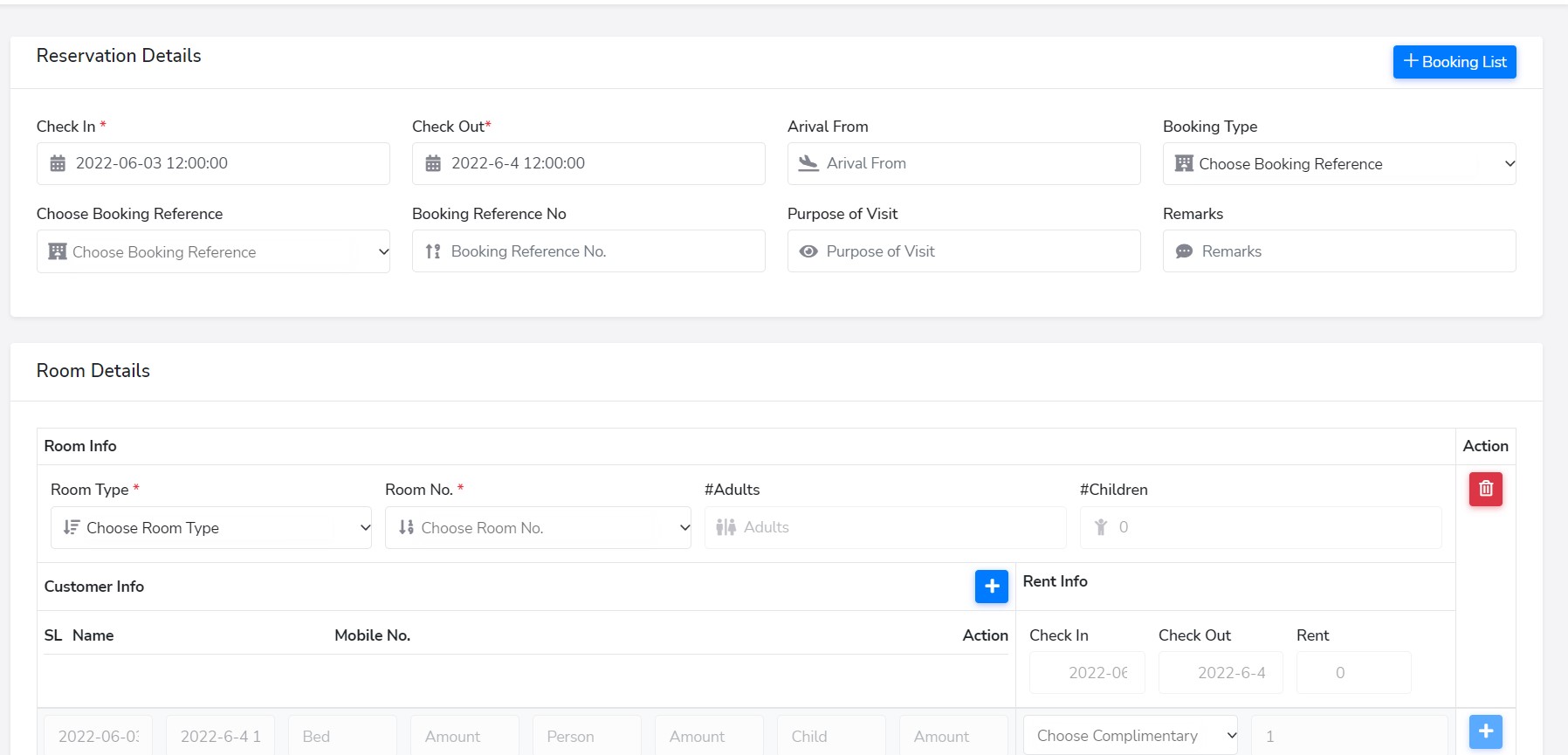Click the Person input field in bottom row
The image size is (1568, 755).
[x=587, y=736]
